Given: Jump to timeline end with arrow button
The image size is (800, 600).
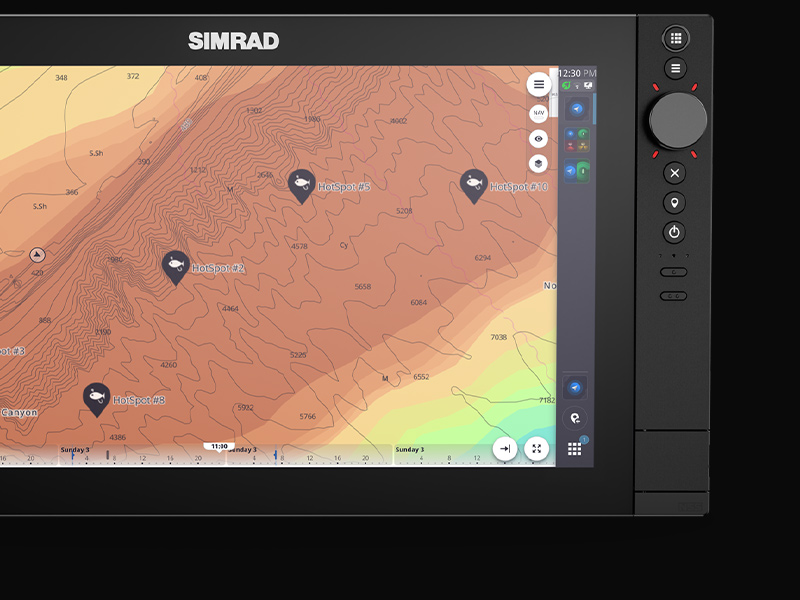Looking at the screenshot, I should 505,449.
